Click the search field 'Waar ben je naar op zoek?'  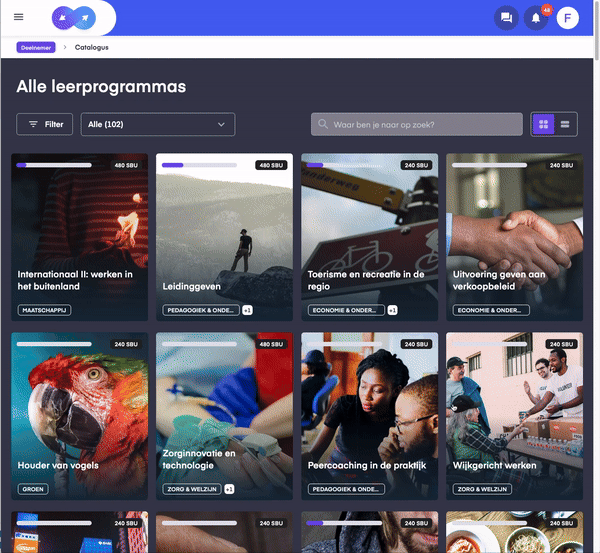(x=417, y=124)
